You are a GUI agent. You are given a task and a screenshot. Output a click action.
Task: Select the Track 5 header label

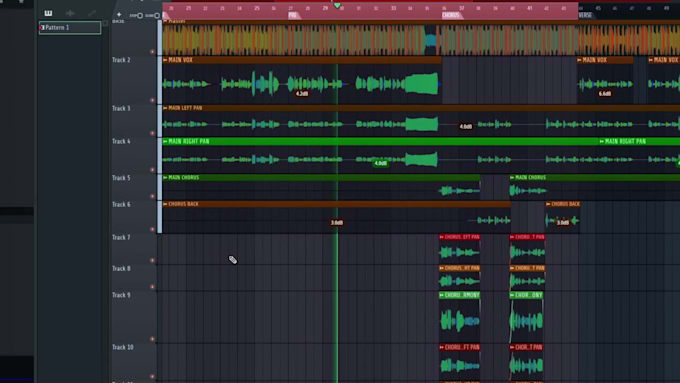[121, 178]
